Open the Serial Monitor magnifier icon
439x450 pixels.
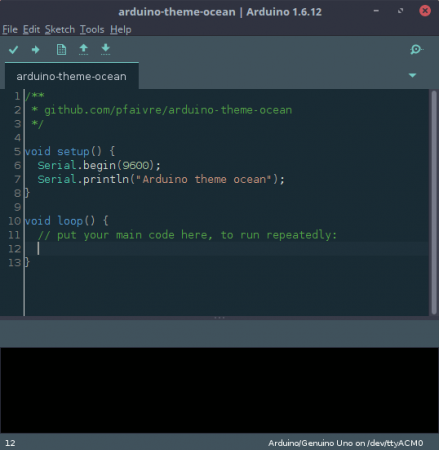point(416,50)
